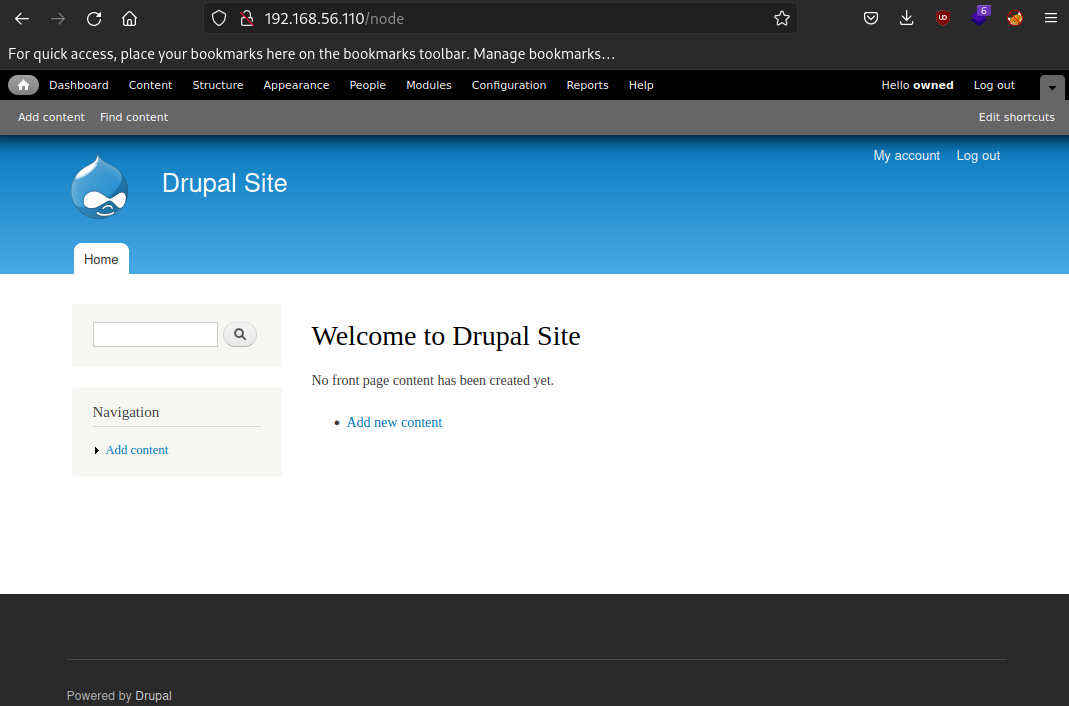The image size is (1069, 706).
Task: Expand the admin toolbar dropdown arrow
Action: click(x=1051, y=88)
